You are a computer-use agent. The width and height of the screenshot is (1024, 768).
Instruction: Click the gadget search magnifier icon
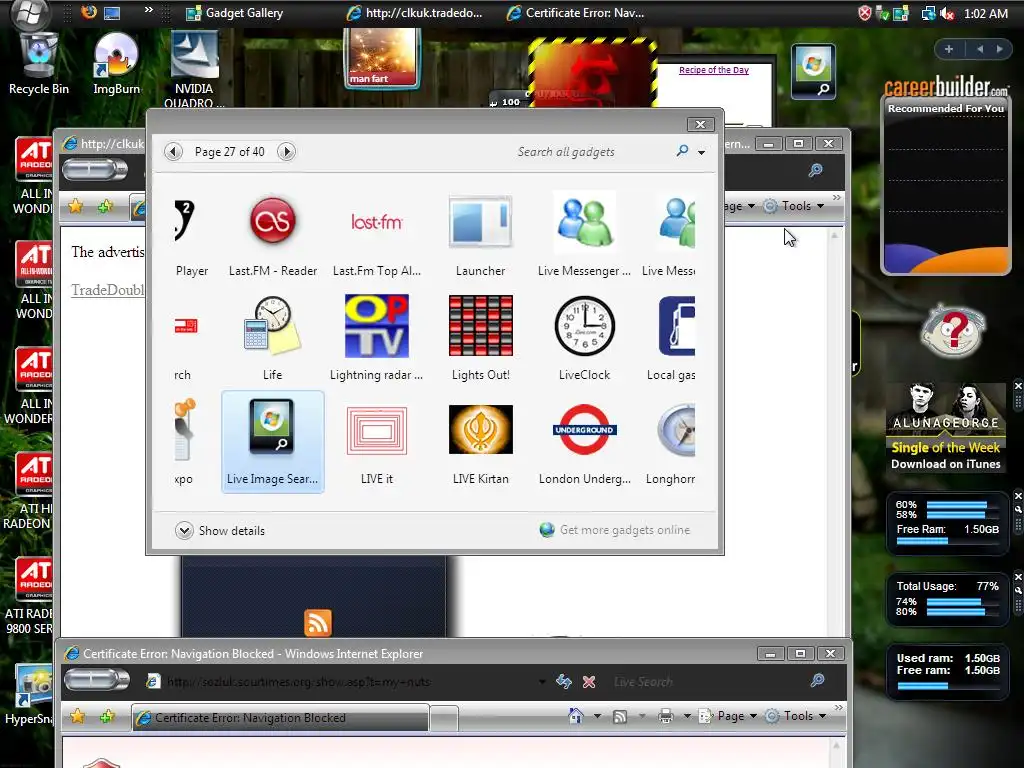682,151
